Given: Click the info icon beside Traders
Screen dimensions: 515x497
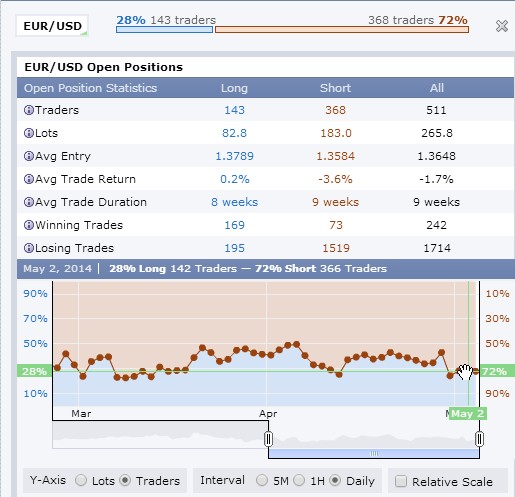Looking at the screenshot, I should click(29, 110).
